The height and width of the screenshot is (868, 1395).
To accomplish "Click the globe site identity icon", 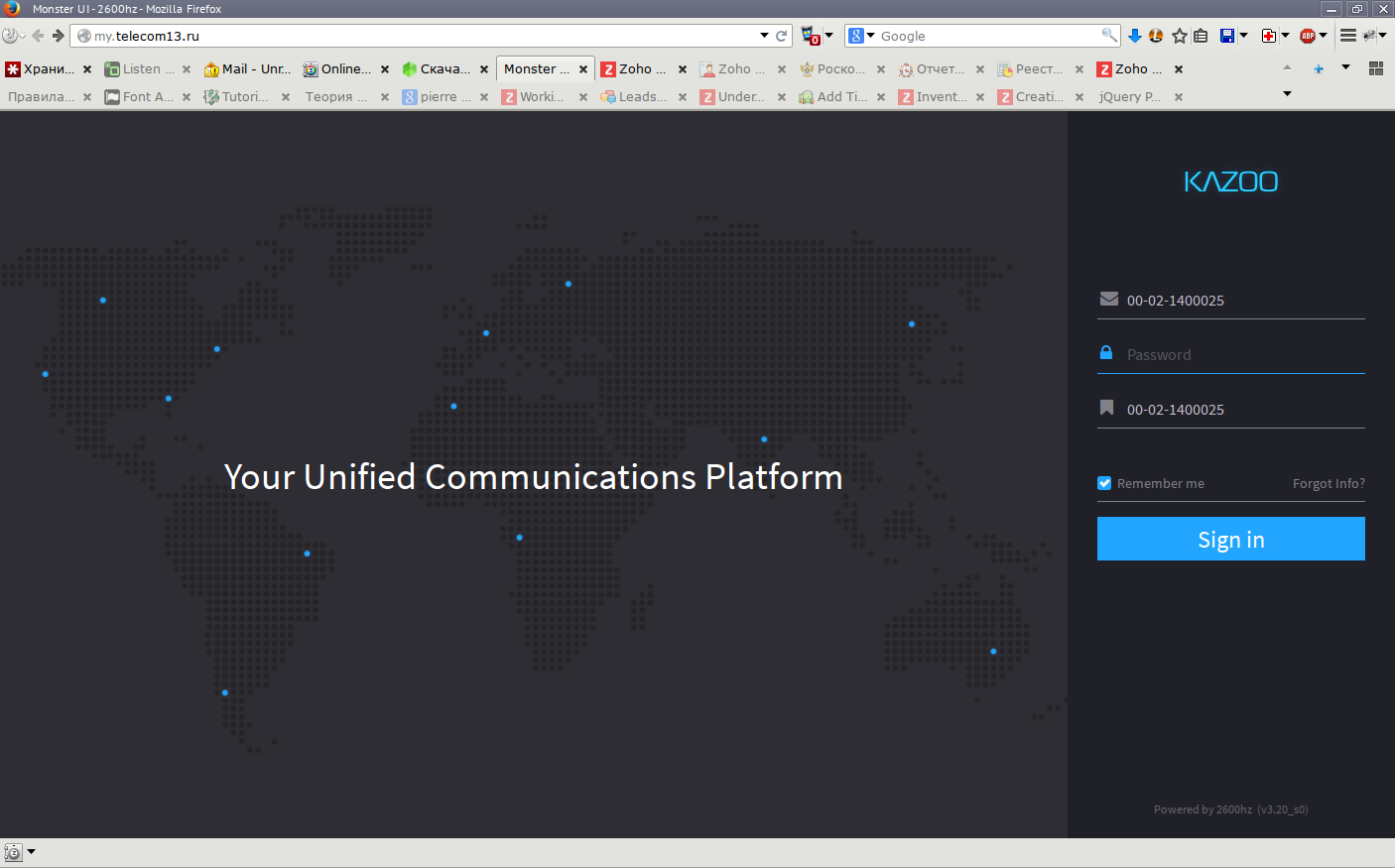I will pyautogui.click(x=84, y=36).
